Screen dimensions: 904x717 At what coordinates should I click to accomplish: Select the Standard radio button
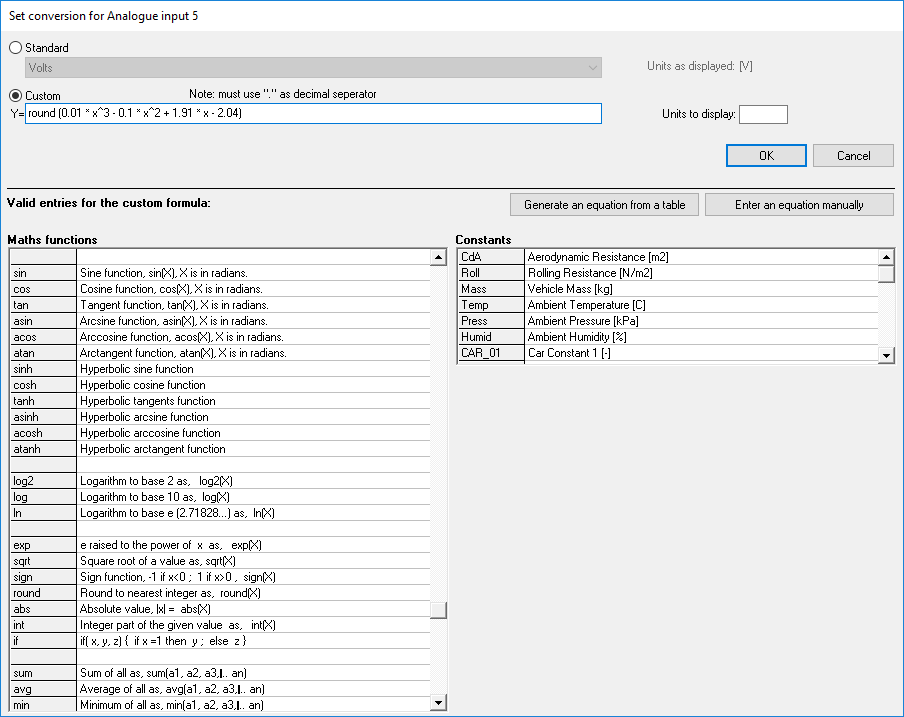coord(16,48)
